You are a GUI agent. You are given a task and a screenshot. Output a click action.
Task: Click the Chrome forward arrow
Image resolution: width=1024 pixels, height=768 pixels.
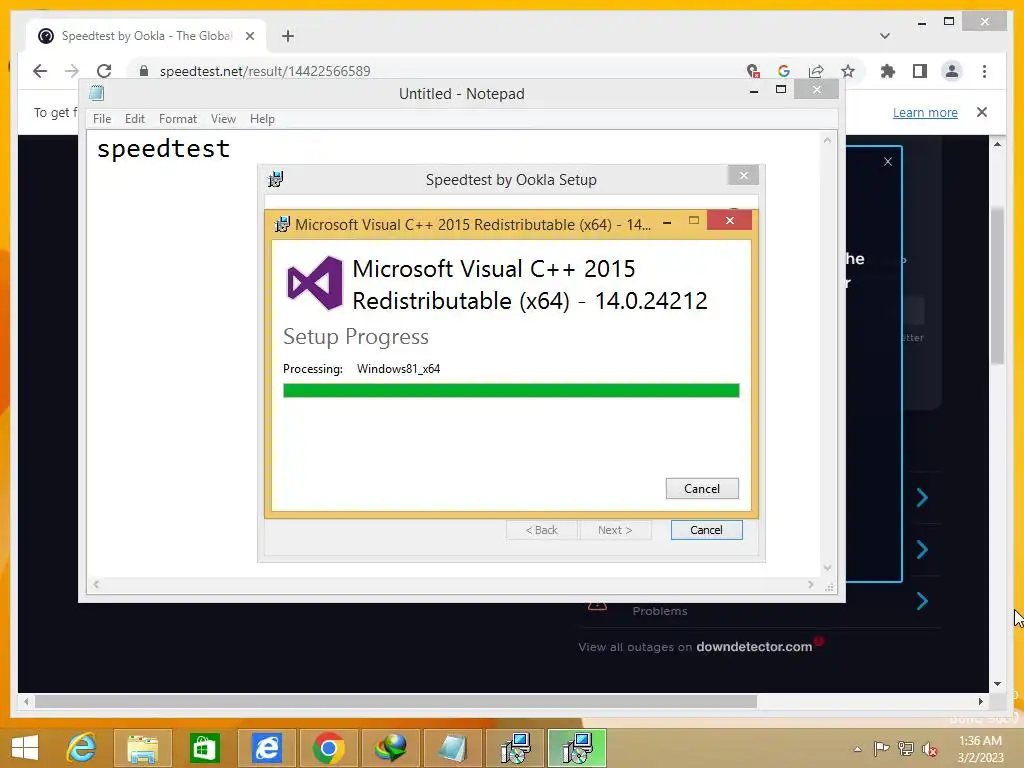pos(72,71)
